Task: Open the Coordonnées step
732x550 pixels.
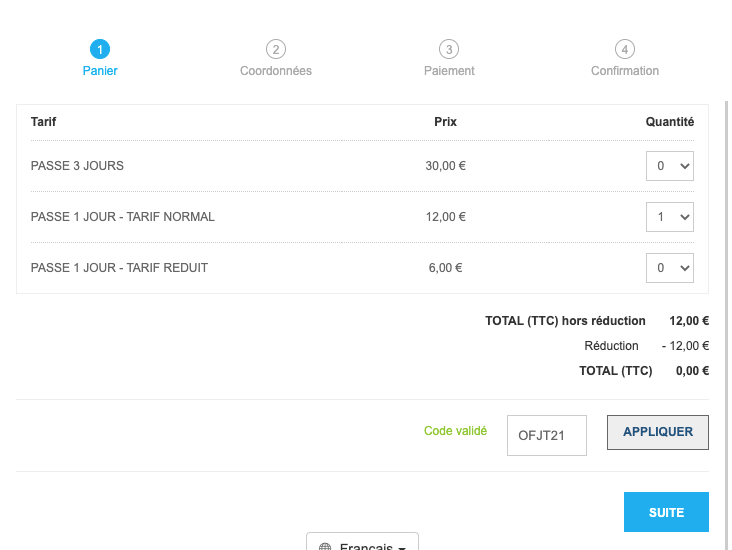Action: click(276, 71)
